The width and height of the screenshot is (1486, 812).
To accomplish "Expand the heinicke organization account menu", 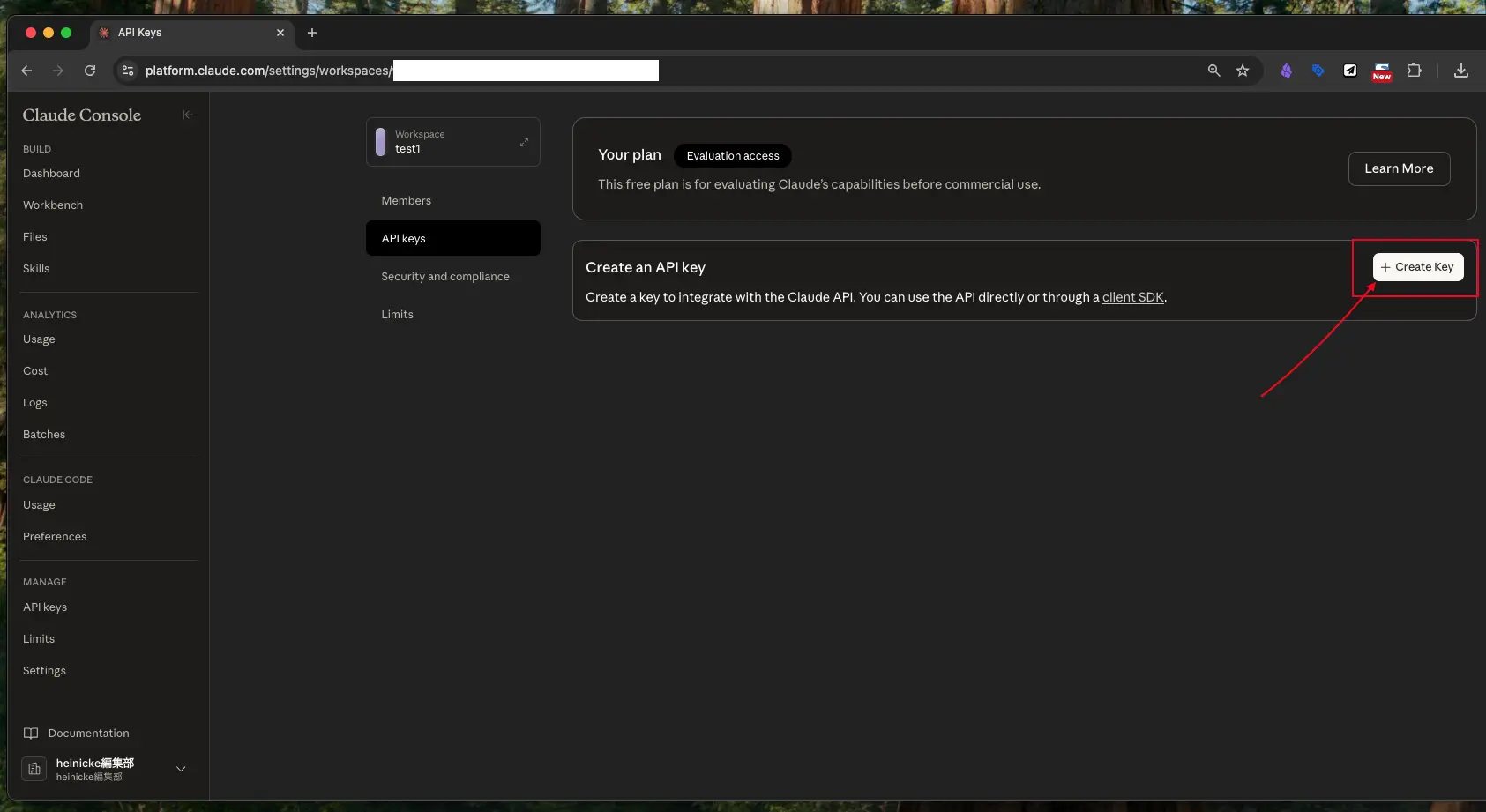I will click(181, 769).
